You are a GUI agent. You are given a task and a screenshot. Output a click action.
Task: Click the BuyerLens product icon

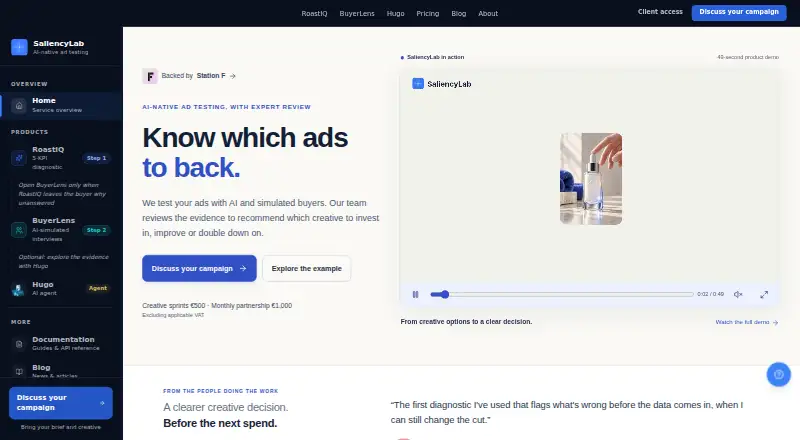point(19,230)
